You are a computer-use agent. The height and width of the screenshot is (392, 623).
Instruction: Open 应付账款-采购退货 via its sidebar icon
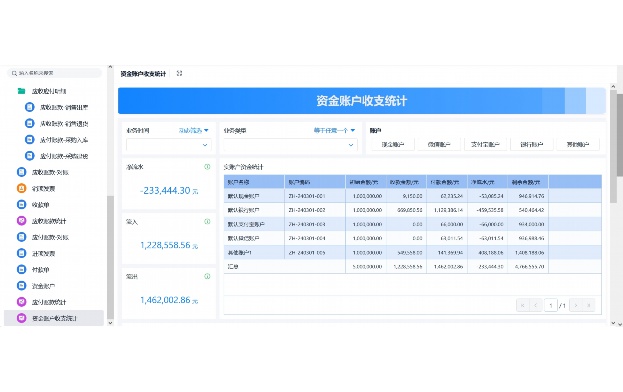pyautogui.click(x=30, y=156)
